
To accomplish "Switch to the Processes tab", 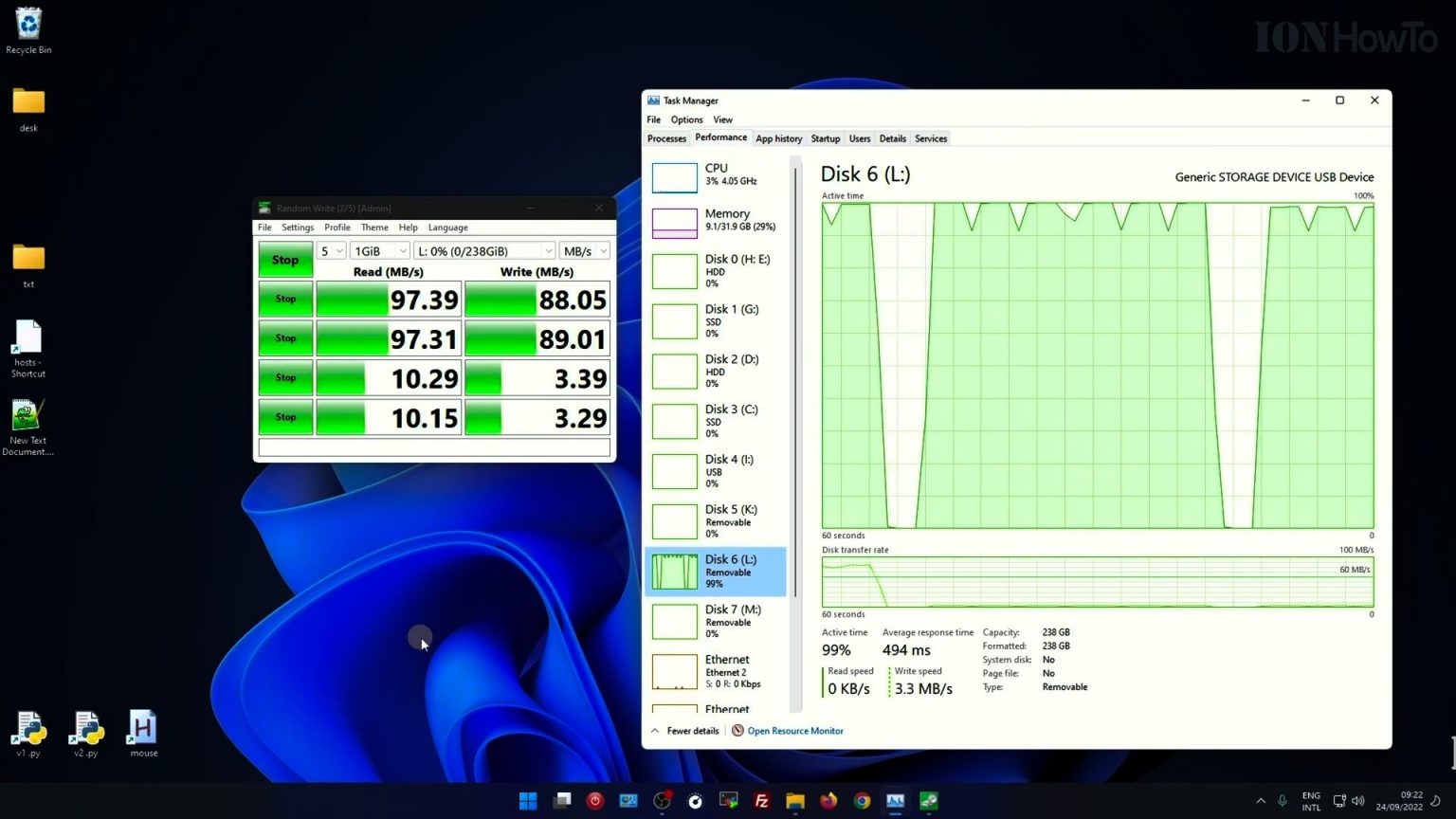I will (x=666, y=138).
